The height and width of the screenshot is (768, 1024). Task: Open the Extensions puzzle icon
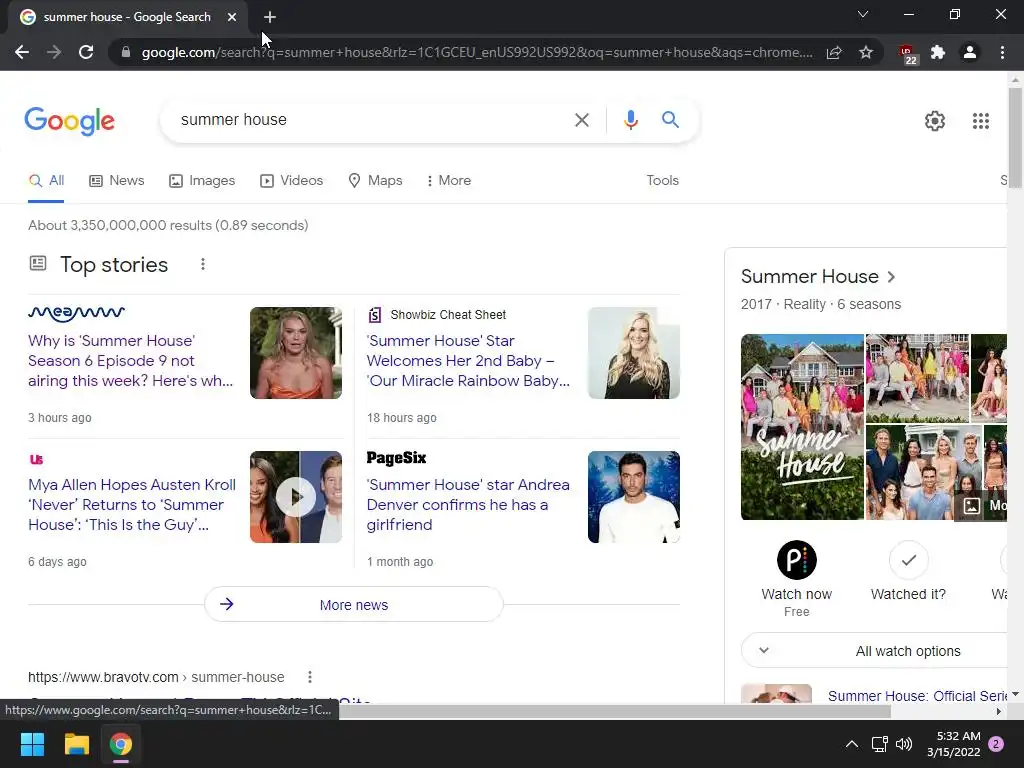(x=938, y=52)
